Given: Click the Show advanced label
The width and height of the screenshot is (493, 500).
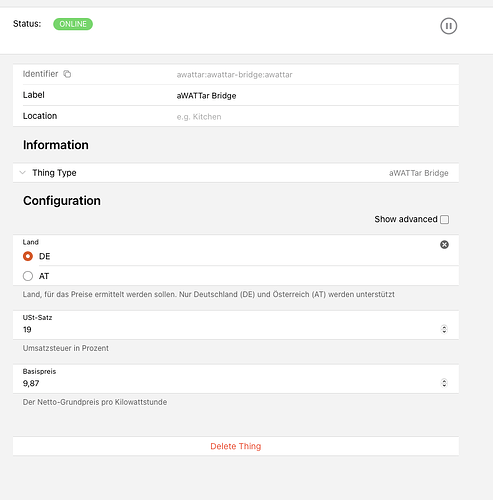Looking at the screenshot, I should pos(406,219).
